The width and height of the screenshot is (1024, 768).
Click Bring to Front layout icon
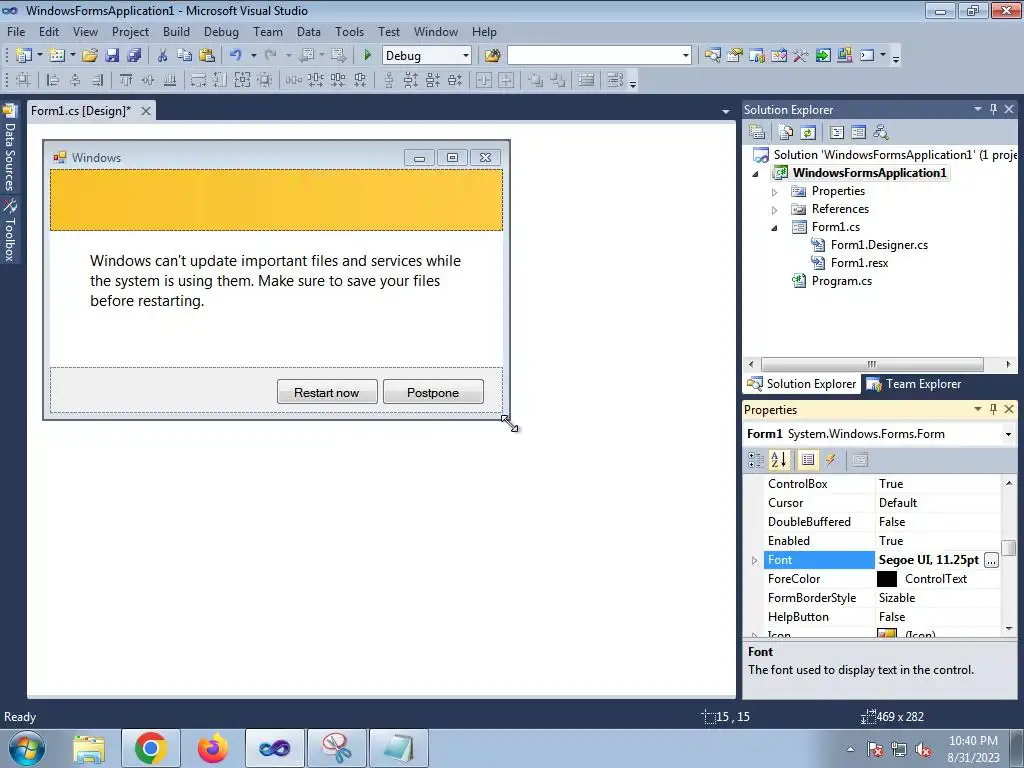(x=536, y=80)
